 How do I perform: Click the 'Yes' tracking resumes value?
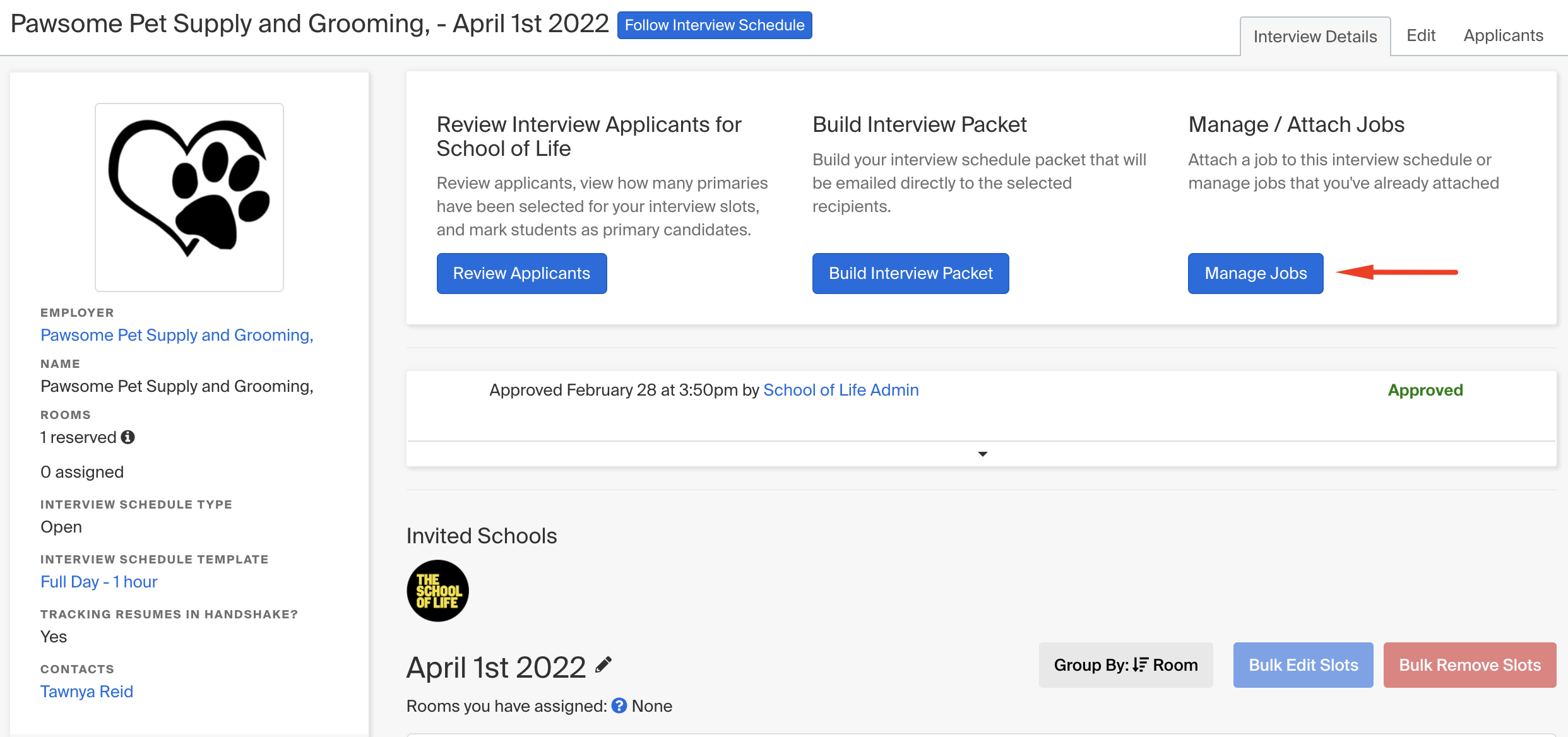click(54, 637)
